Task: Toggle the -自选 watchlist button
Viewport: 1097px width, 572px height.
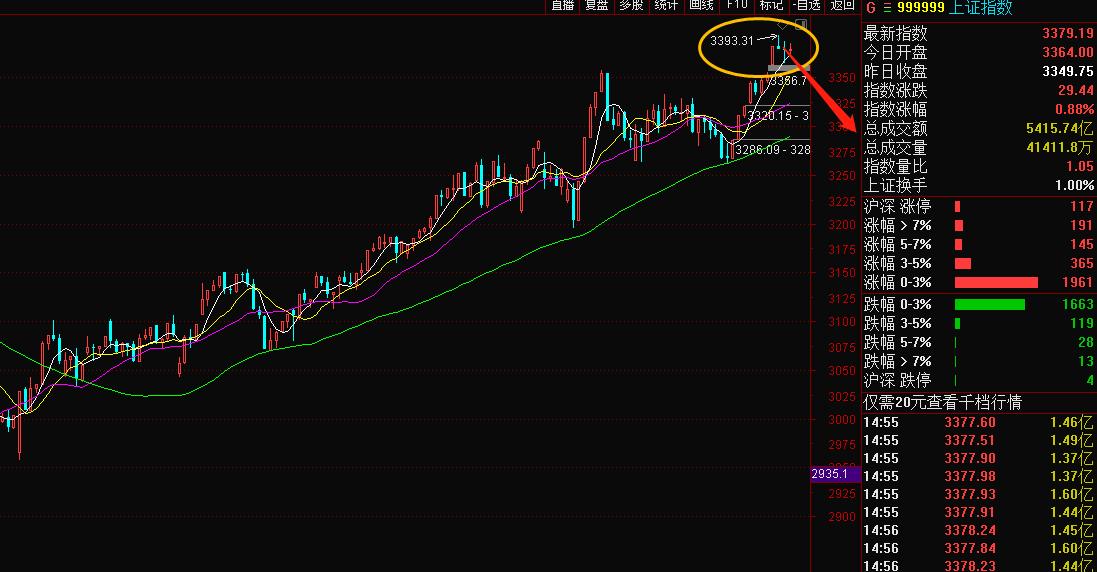Action: 806,6
